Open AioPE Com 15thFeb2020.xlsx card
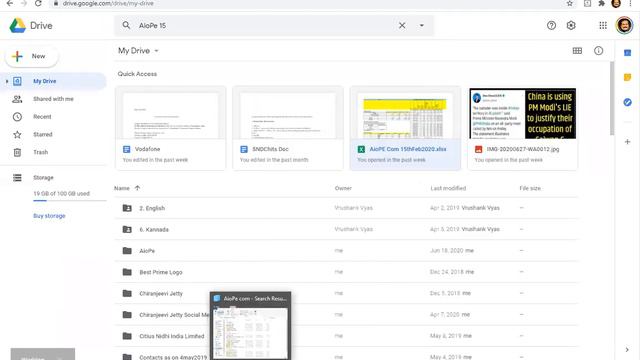Viewport: 640px width, 360px height. point(405,128)
